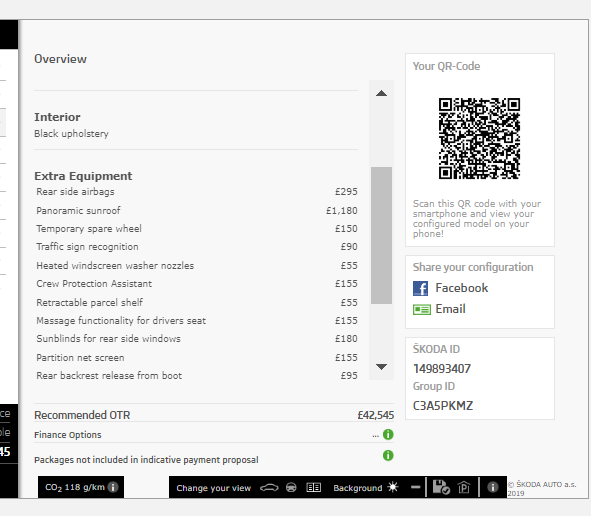The width and height of the screenshot is (591, 516).
Task: Show info for packages not included
Action: (388, 455)
